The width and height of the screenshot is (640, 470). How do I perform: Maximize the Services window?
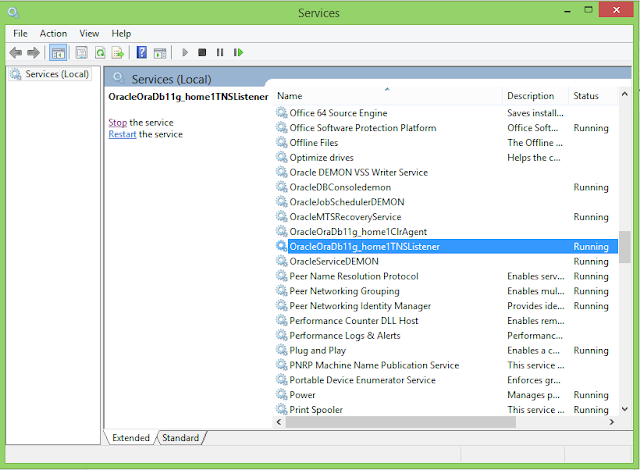(588, 10)
